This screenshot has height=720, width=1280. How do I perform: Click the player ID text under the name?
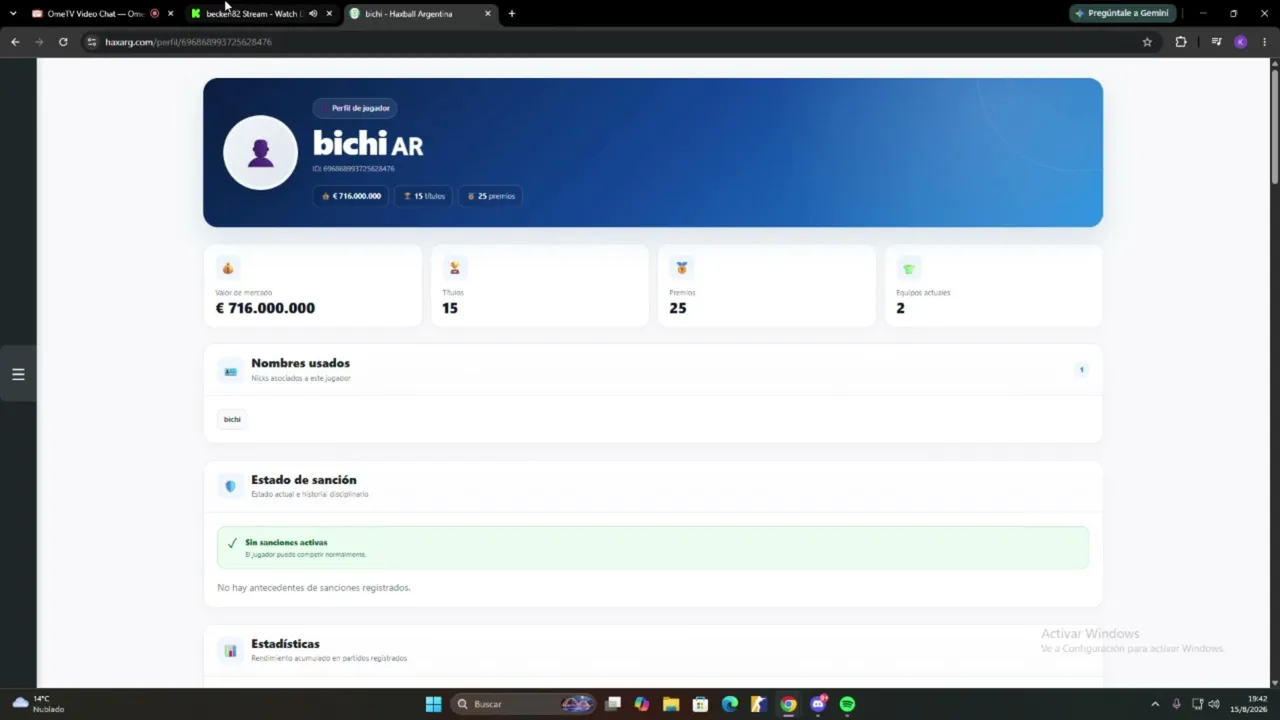353,169
